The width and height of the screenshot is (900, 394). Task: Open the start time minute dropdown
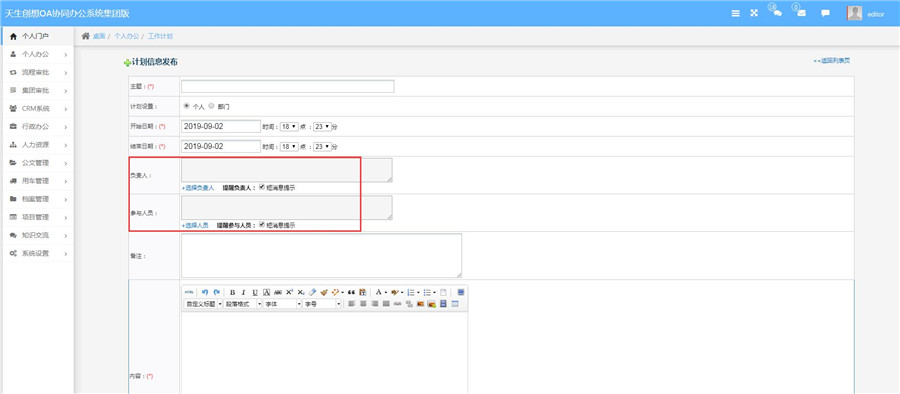pos(322,126)
